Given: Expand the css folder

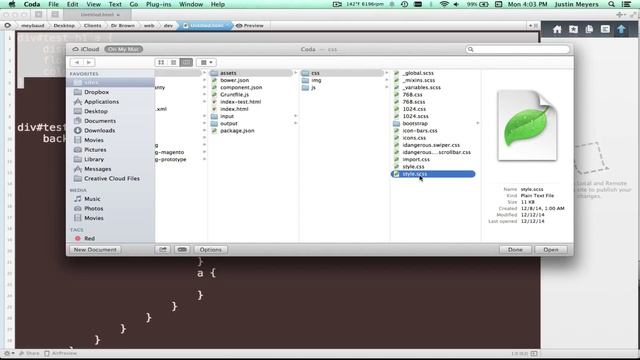Looking at the screenshot, I should (x=387, y=73).
